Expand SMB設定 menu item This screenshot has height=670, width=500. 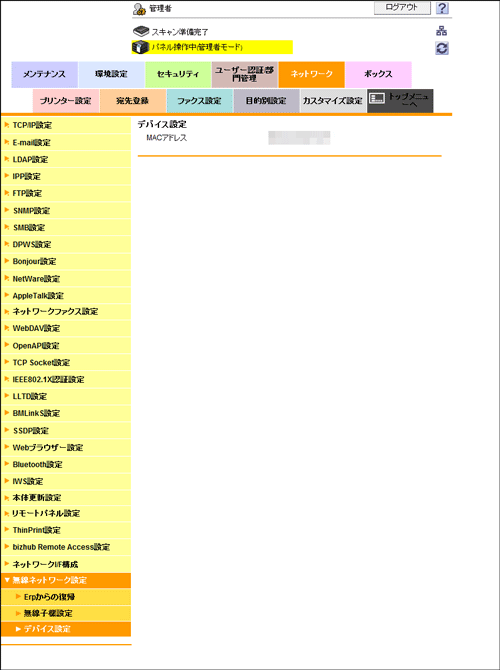click(x=66, y=228)
